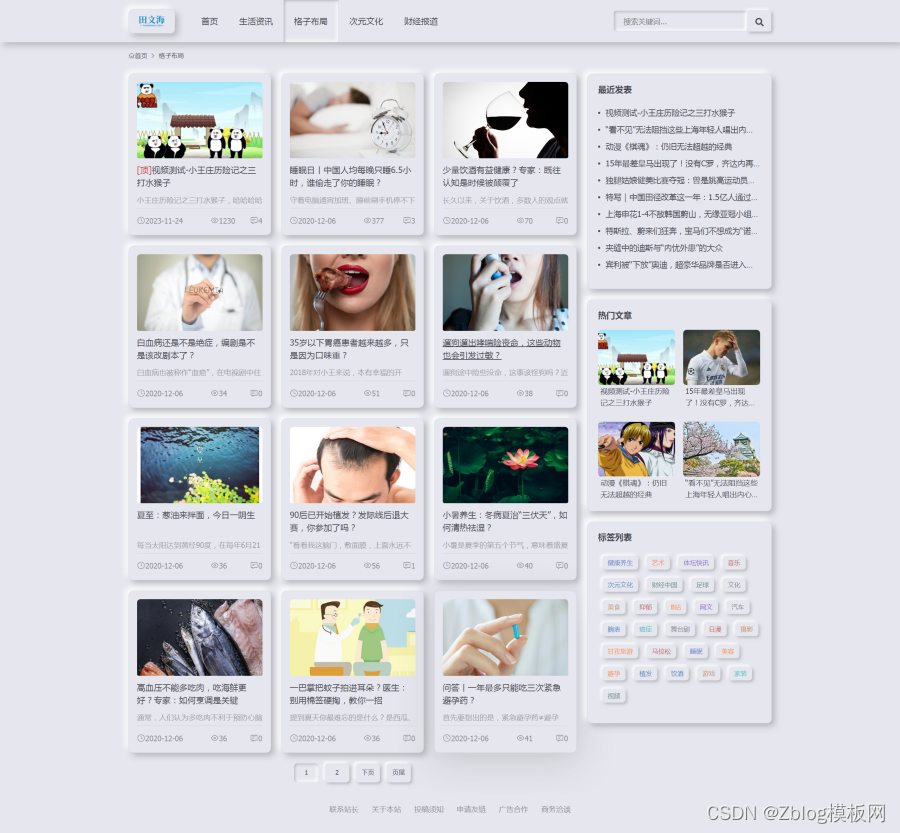Go to pagination page 2

click(337, 772)
